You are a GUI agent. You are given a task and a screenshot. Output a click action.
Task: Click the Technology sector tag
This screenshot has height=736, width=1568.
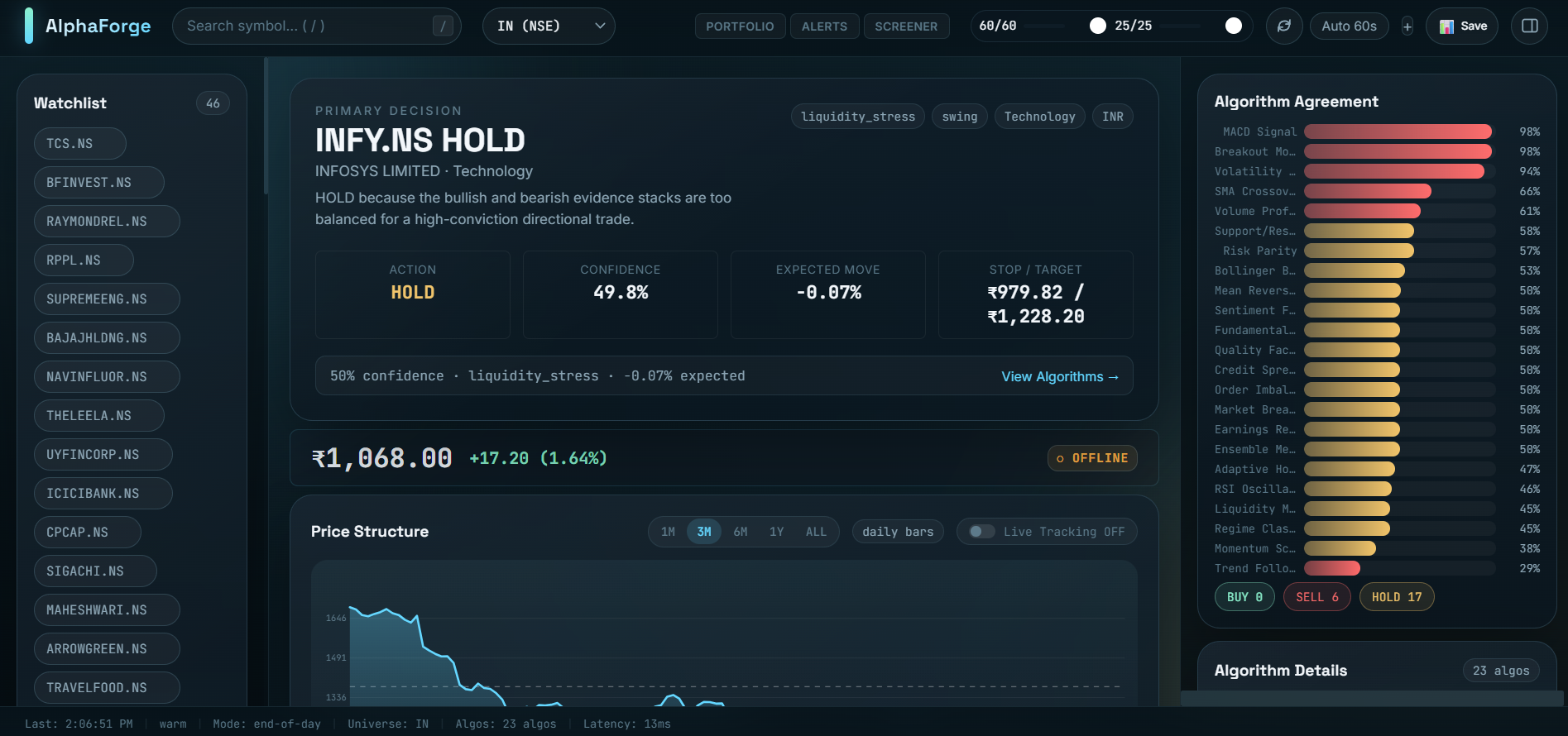(1040, 117)
